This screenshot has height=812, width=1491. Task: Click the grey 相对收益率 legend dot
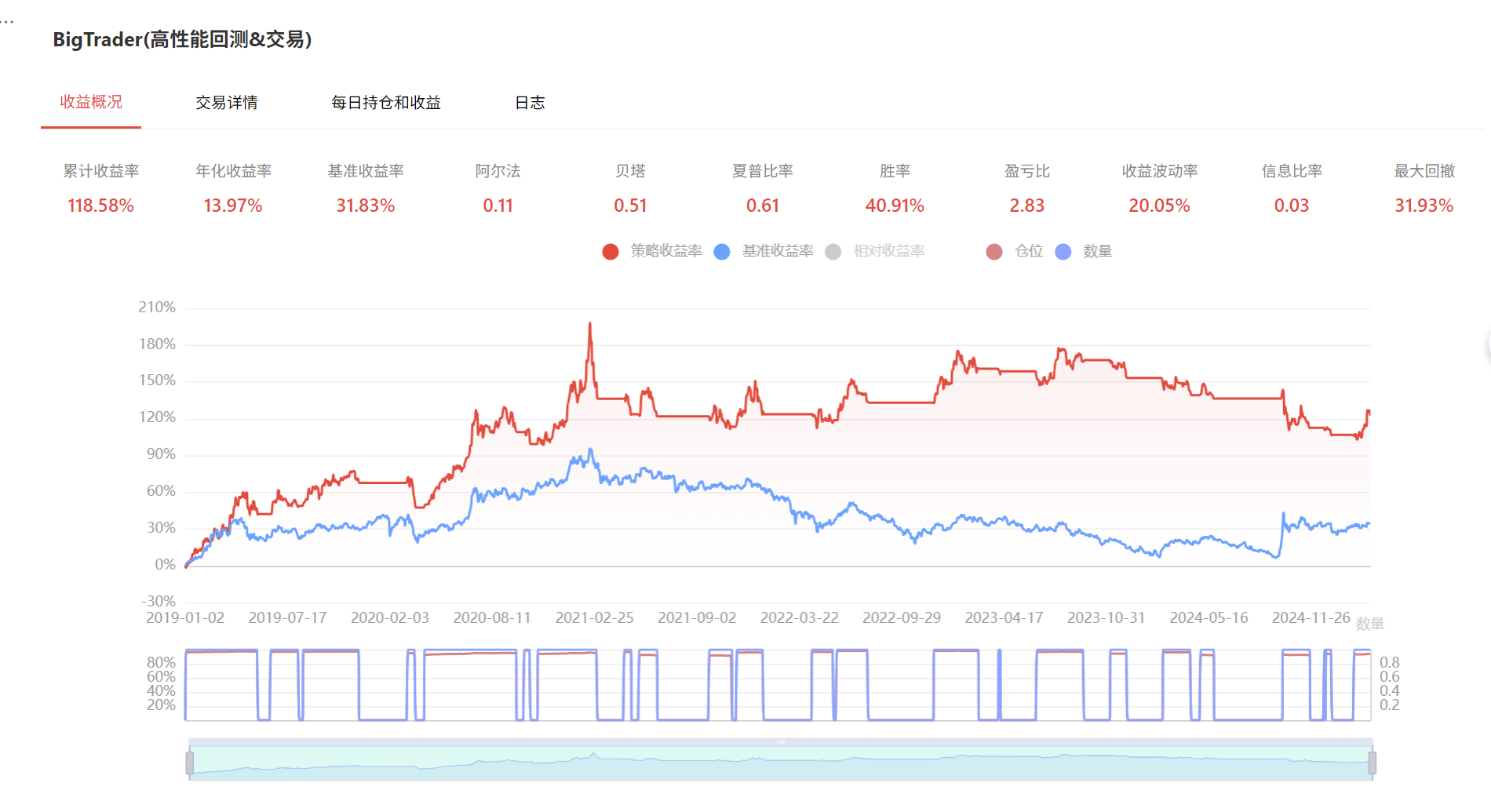tap(833, 252)
